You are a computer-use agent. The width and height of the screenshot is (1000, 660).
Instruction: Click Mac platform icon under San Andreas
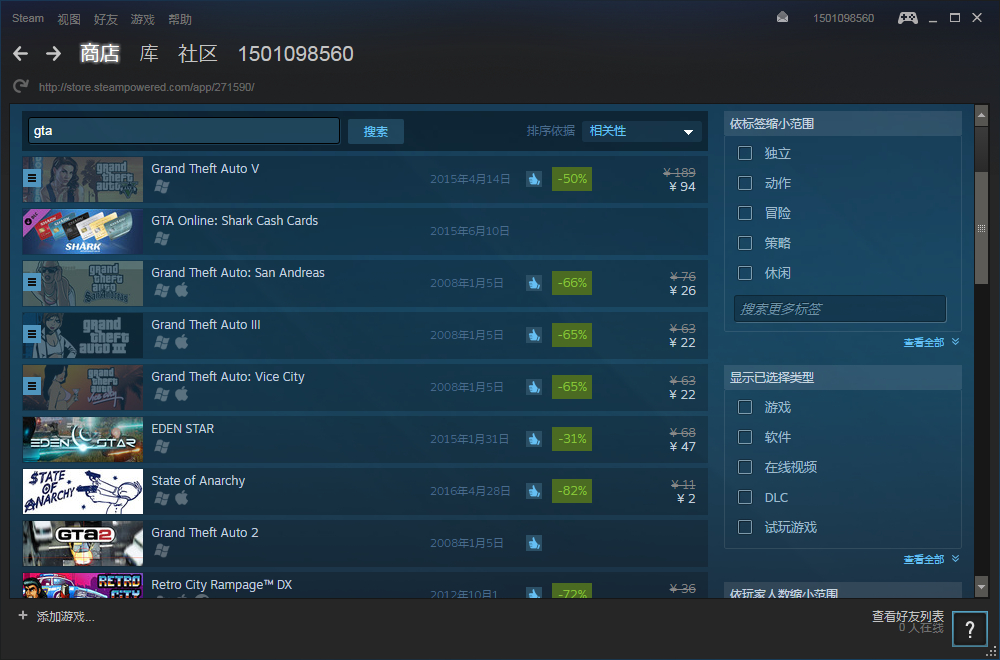[182, 291]
